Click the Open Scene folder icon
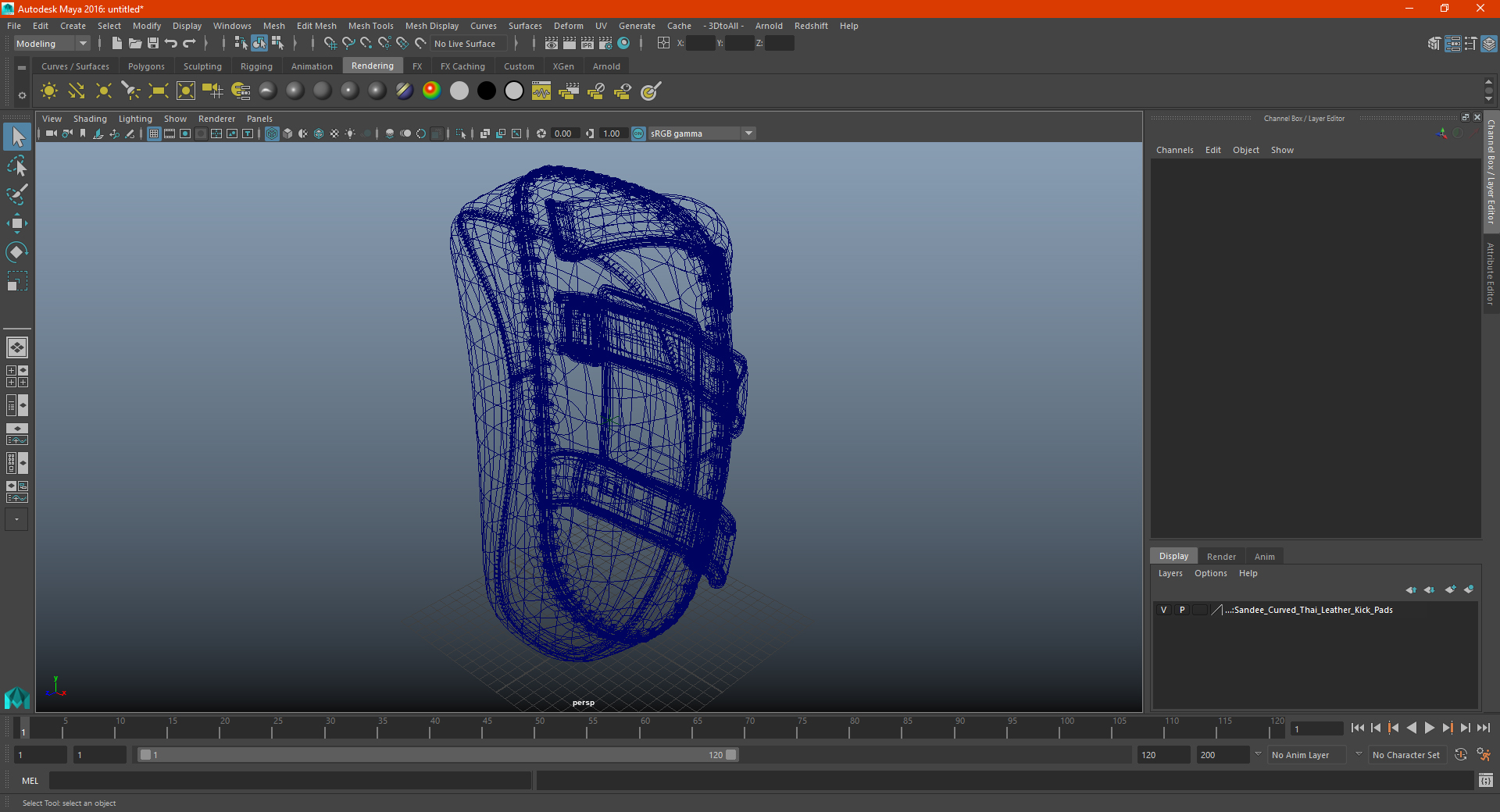This screenshot has width=1500, height=812. pos(135,44)
